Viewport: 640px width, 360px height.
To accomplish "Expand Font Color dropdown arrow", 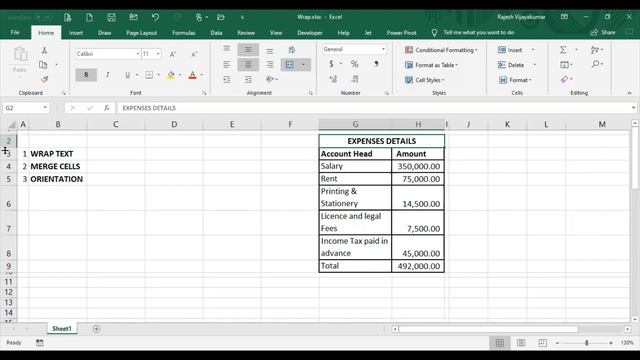I will 202,75.
